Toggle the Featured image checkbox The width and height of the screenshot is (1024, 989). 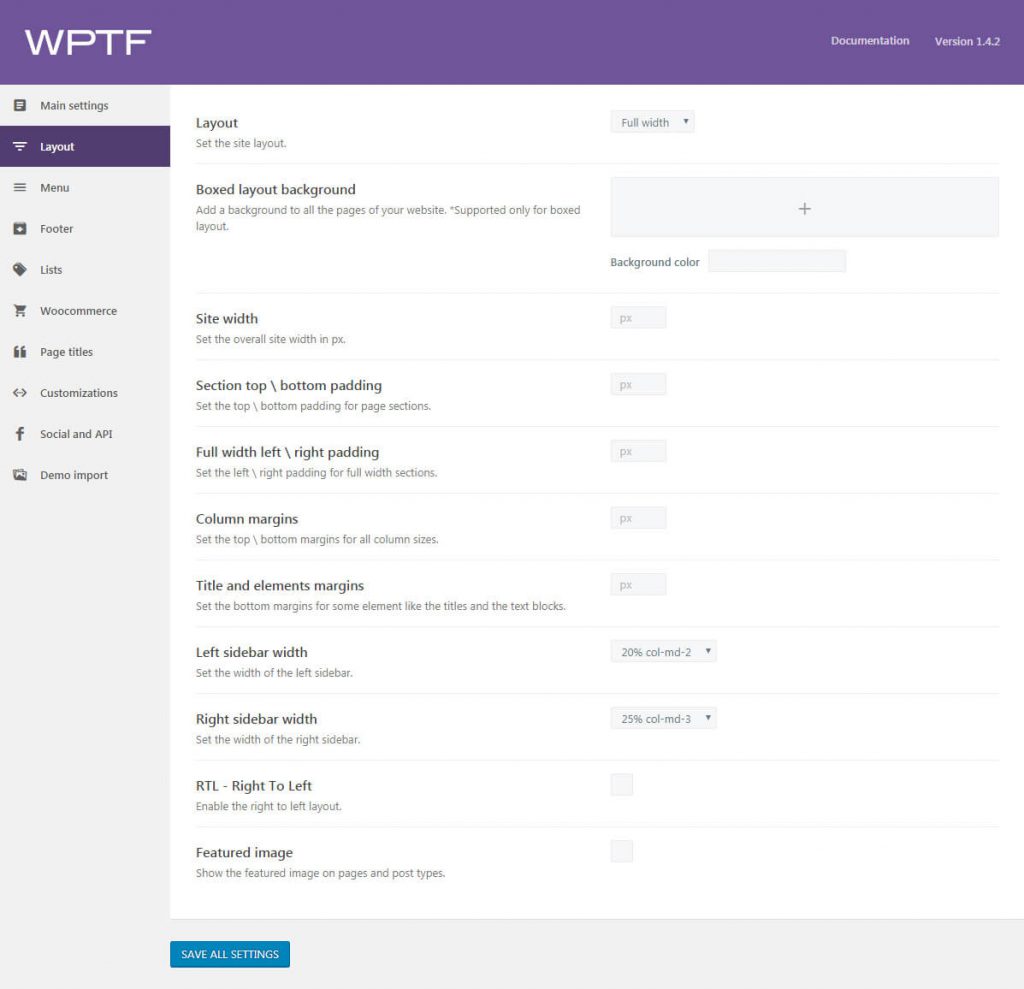[622, 850]
